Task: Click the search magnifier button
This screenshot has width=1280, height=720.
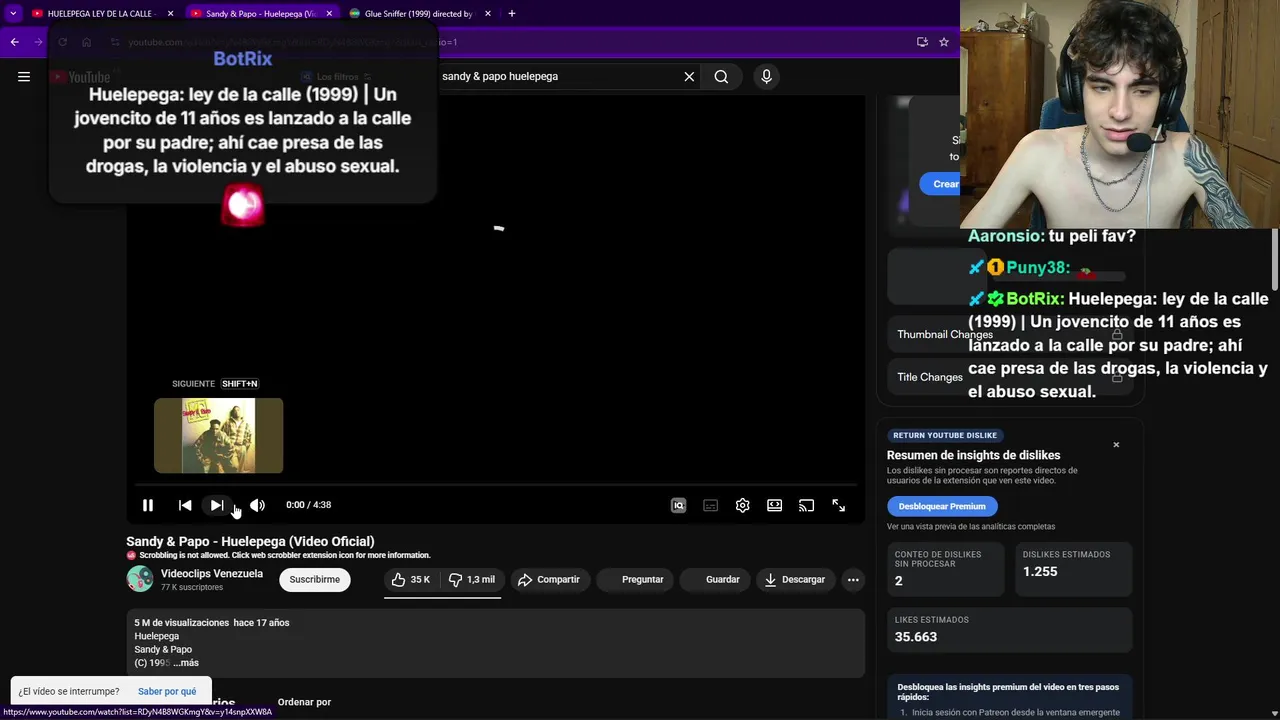Action: point(721,77)
